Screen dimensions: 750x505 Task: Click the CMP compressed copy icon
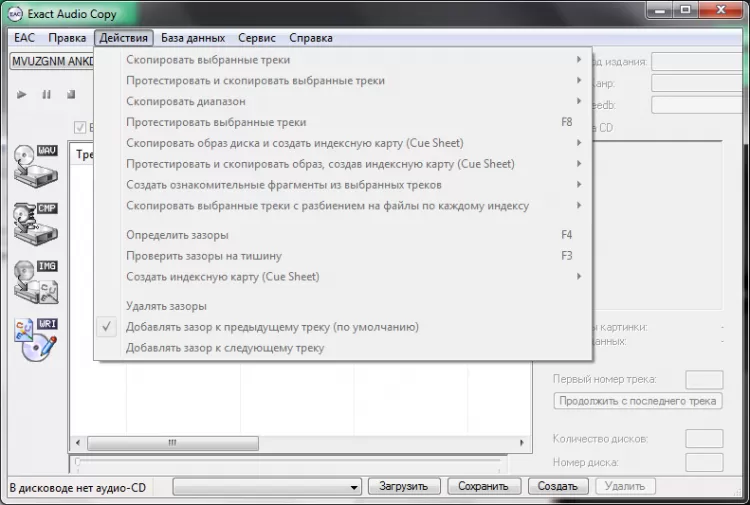tap(36, 224)
